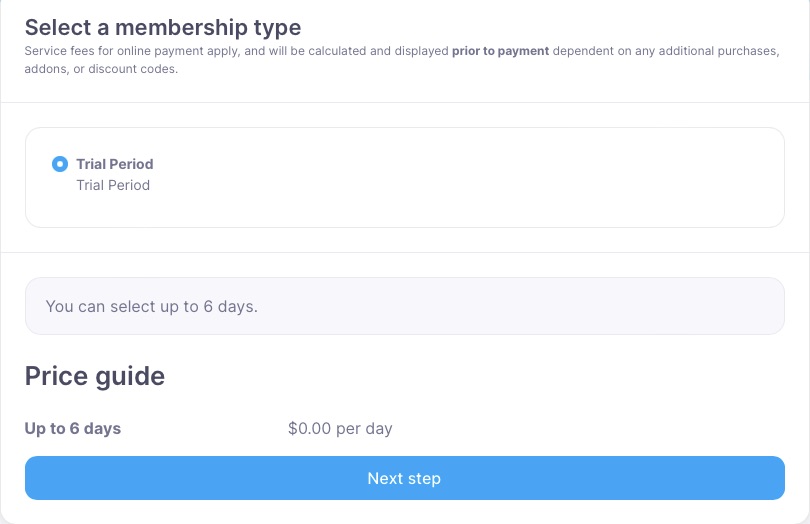Click the 'per day' text in the price row
Viewport: 810px width, 524px height.
pyautogui.click(x=364, y=428)
